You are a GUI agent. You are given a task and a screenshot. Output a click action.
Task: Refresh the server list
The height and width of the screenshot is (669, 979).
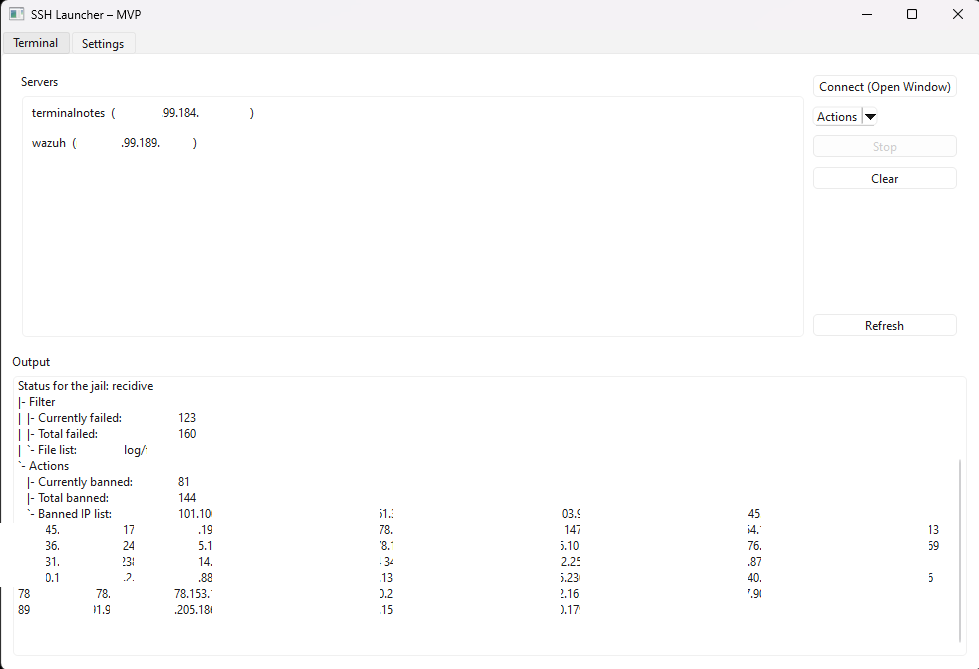[x=884, y=326]
